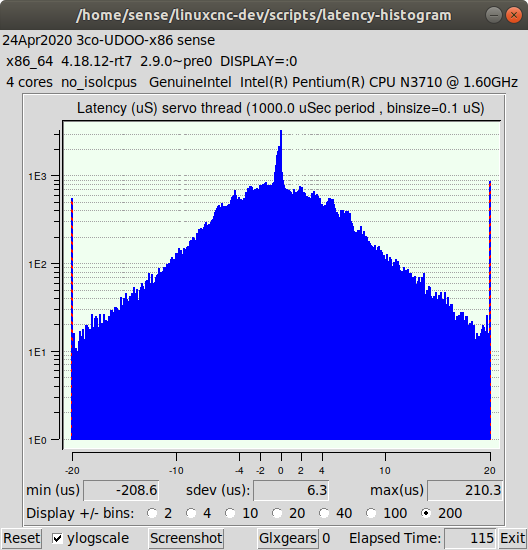The height and width of the screenshot is (550, 528).
Task: Take a capture with the Screenshot button
Action: pyautogui.click(x=186, y=538)
